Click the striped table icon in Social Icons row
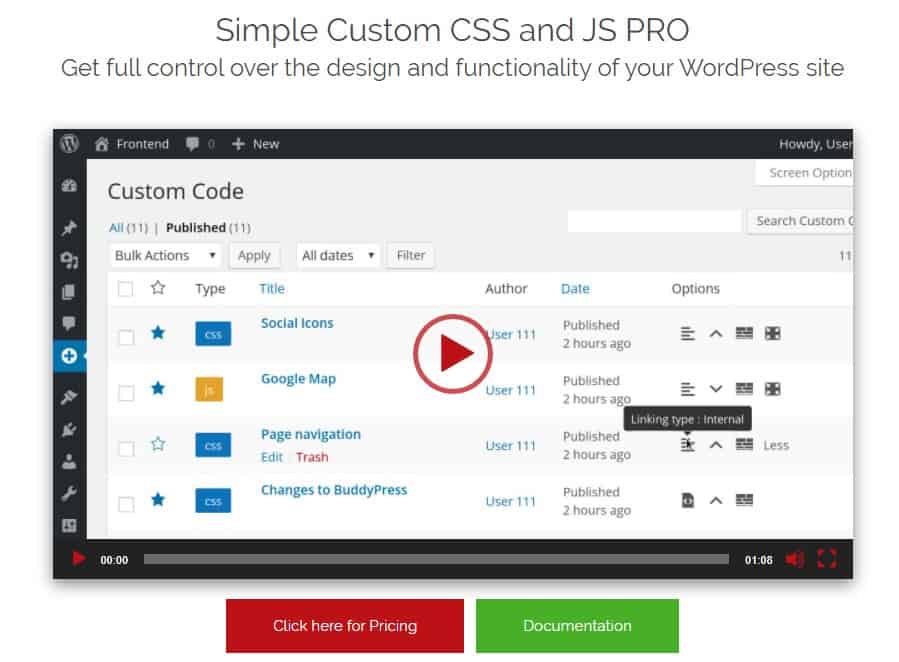This screenshot has width=899, height=662. tap(744, 334)
